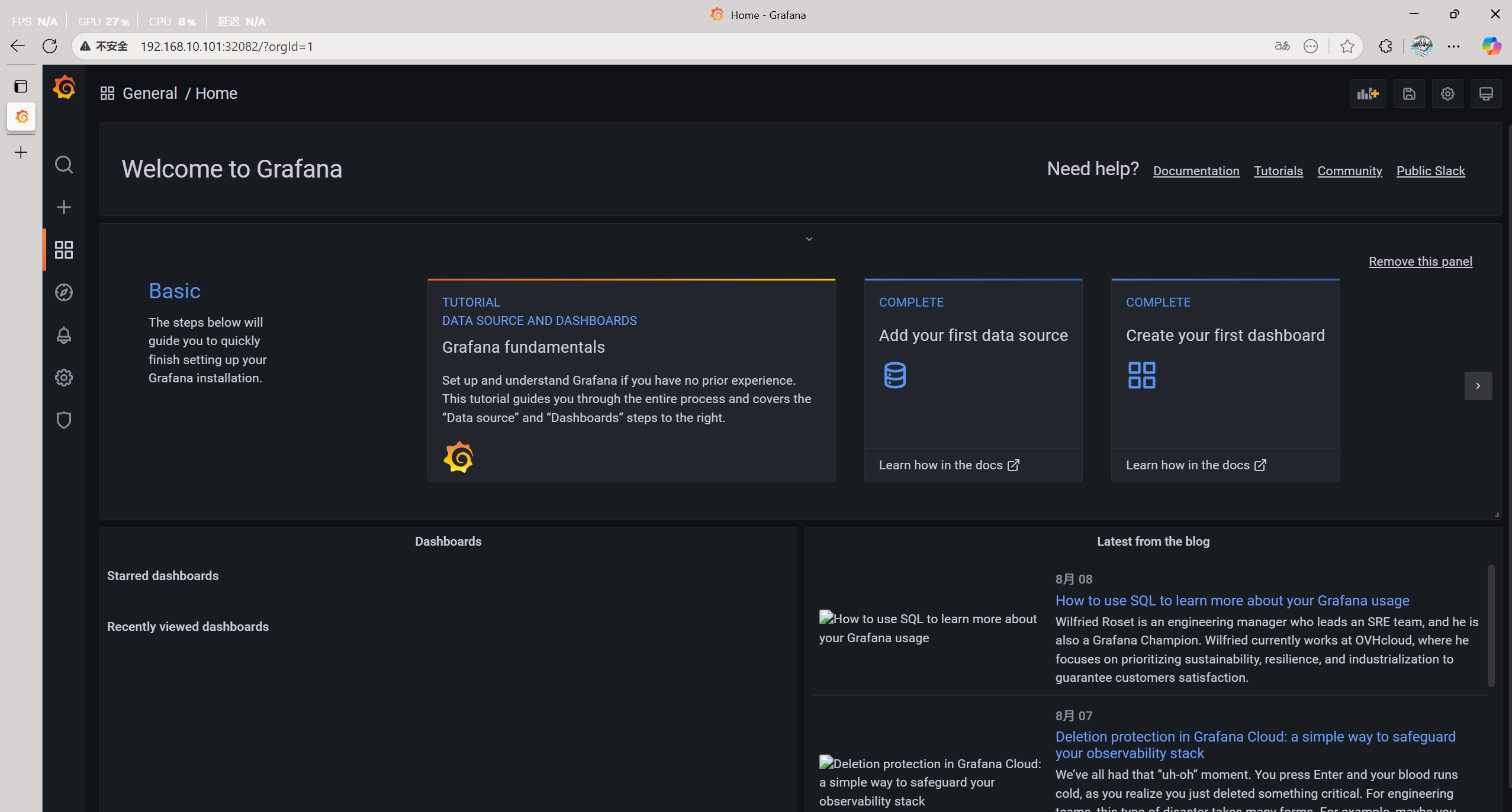Click the Cycle view mode monitor icon
The height and width of the screenshot is (812, 1512).
click(x=1486, y=94)
